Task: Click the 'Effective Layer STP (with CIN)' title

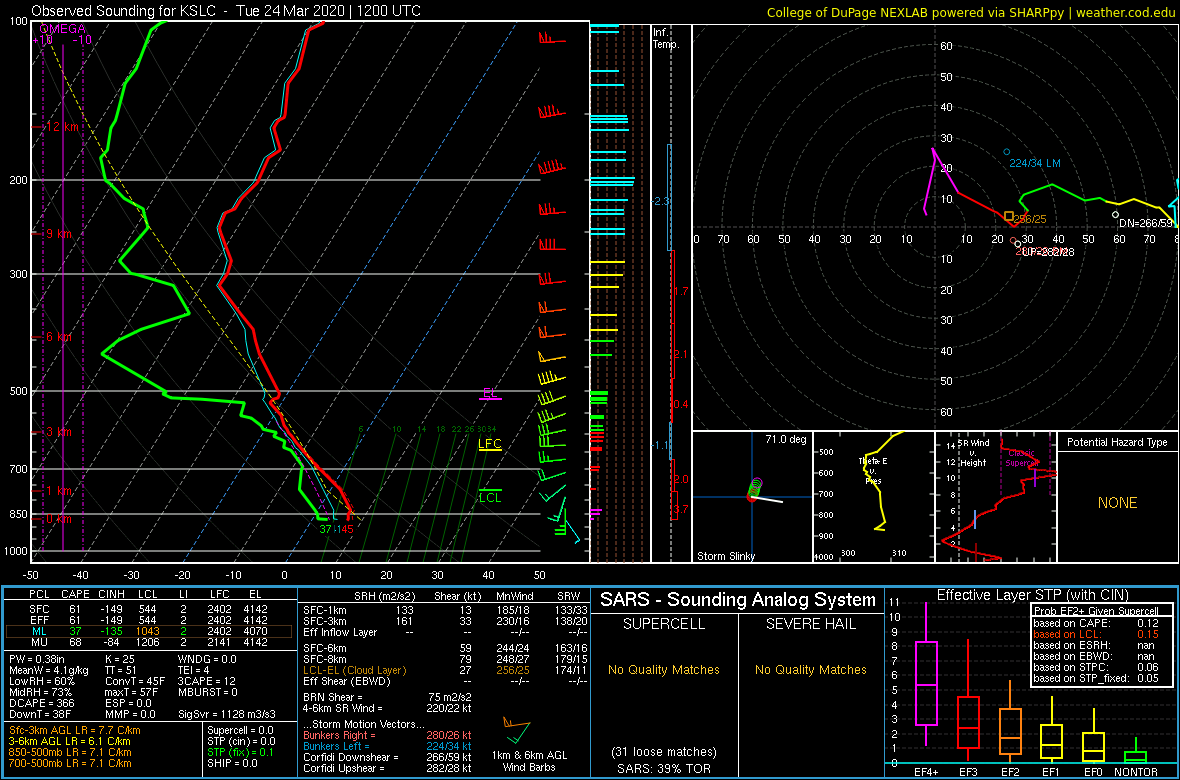Action: 1031,596
